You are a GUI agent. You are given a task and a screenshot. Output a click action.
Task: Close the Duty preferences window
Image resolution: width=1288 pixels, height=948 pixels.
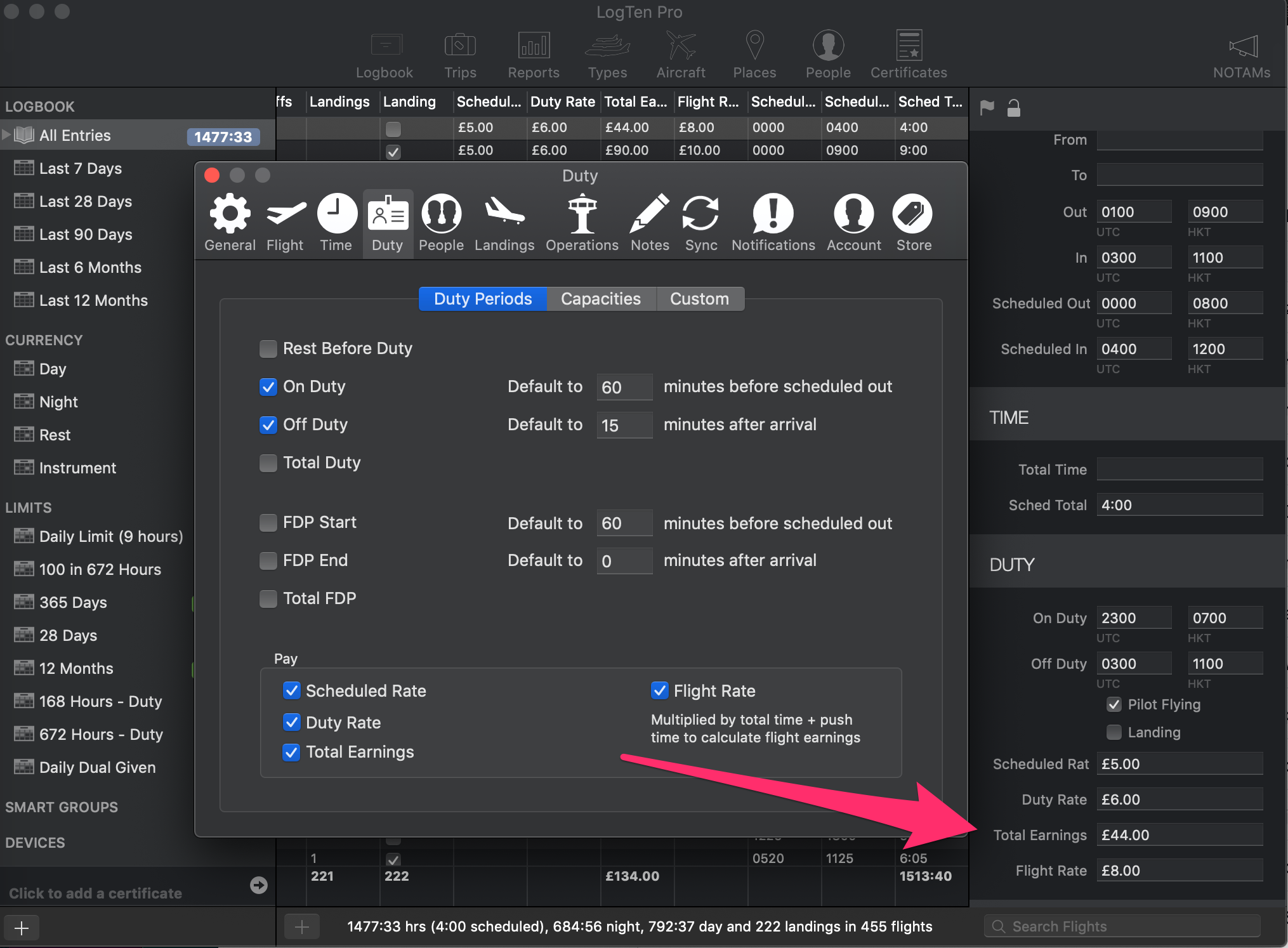[x=212, y=175]
